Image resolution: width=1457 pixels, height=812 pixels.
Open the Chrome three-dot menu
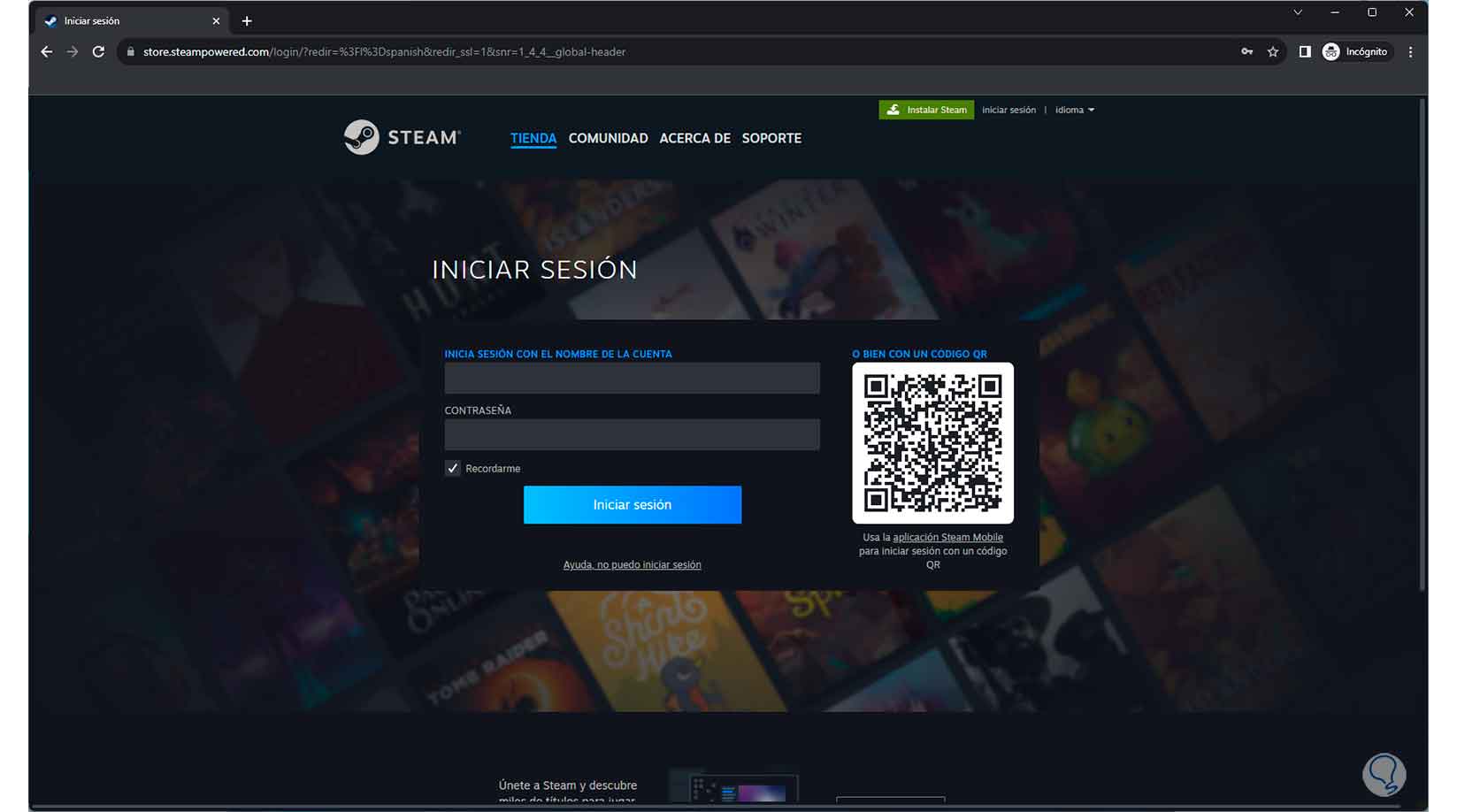pos(1411,52)
